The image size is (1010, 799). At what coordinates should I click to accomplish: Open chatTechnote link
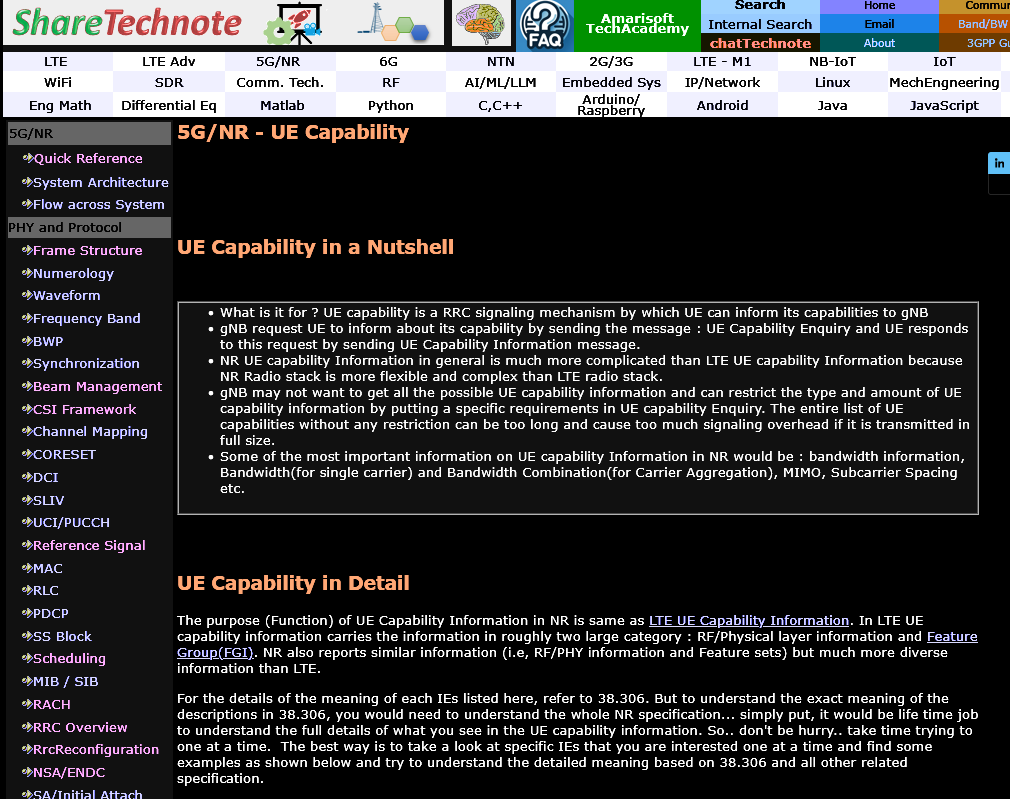(x=760, y=43)
